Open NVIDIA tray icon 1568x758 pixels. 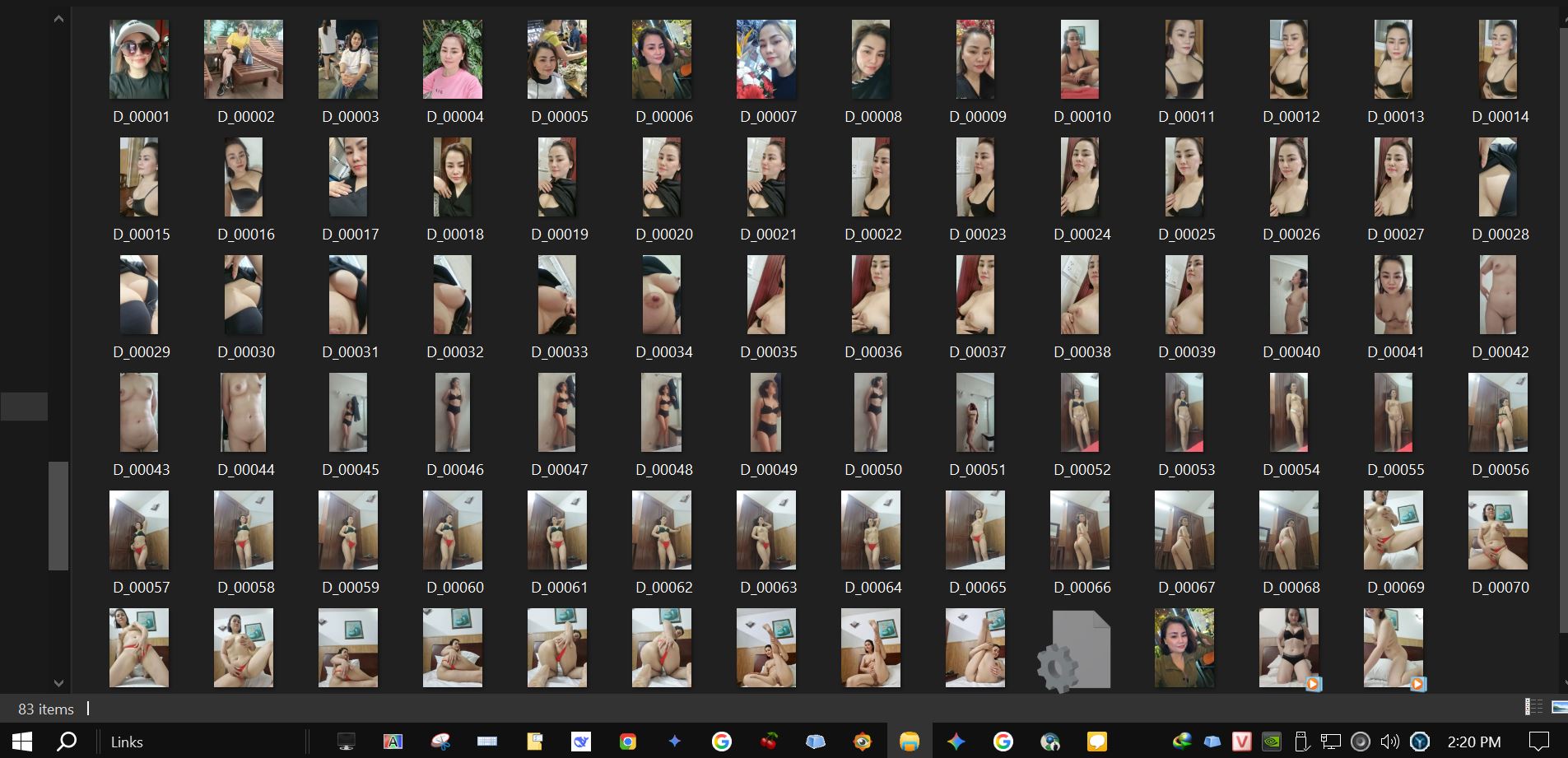coord(1272,742)
